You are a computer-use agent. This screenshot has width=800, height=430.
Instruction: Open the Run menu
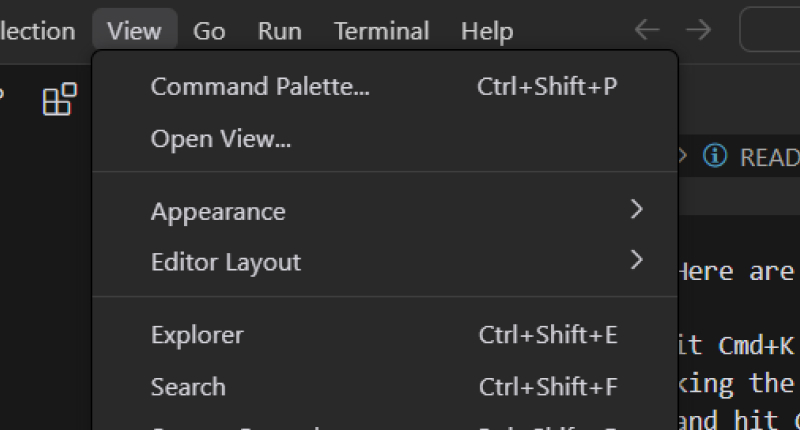pyautogui.click(x=280, y=31)
